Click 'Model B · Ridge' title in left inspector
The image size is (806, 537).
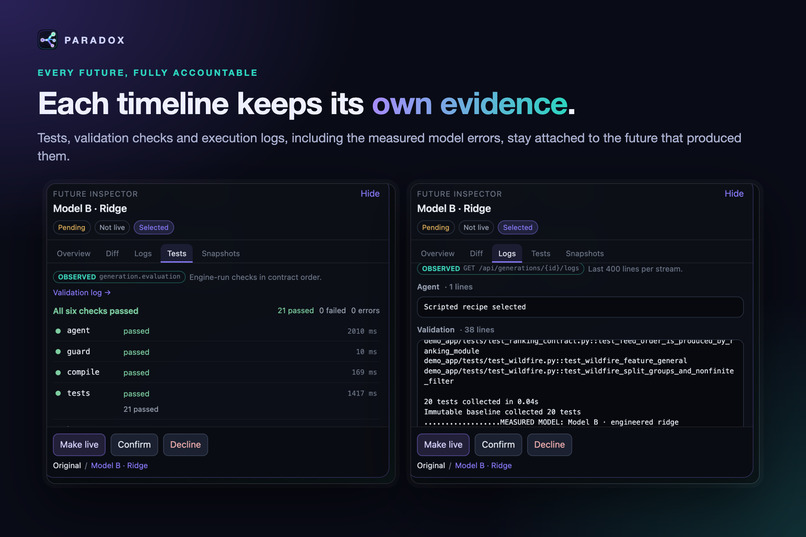(x=90, y=208)
